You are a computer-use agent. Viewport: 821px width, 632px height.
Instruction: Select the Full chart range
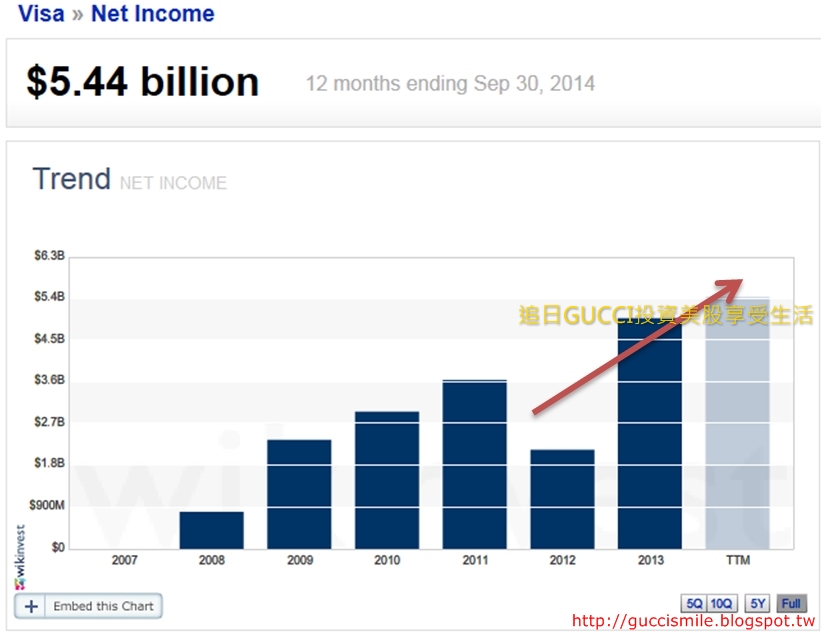[791, 604]
